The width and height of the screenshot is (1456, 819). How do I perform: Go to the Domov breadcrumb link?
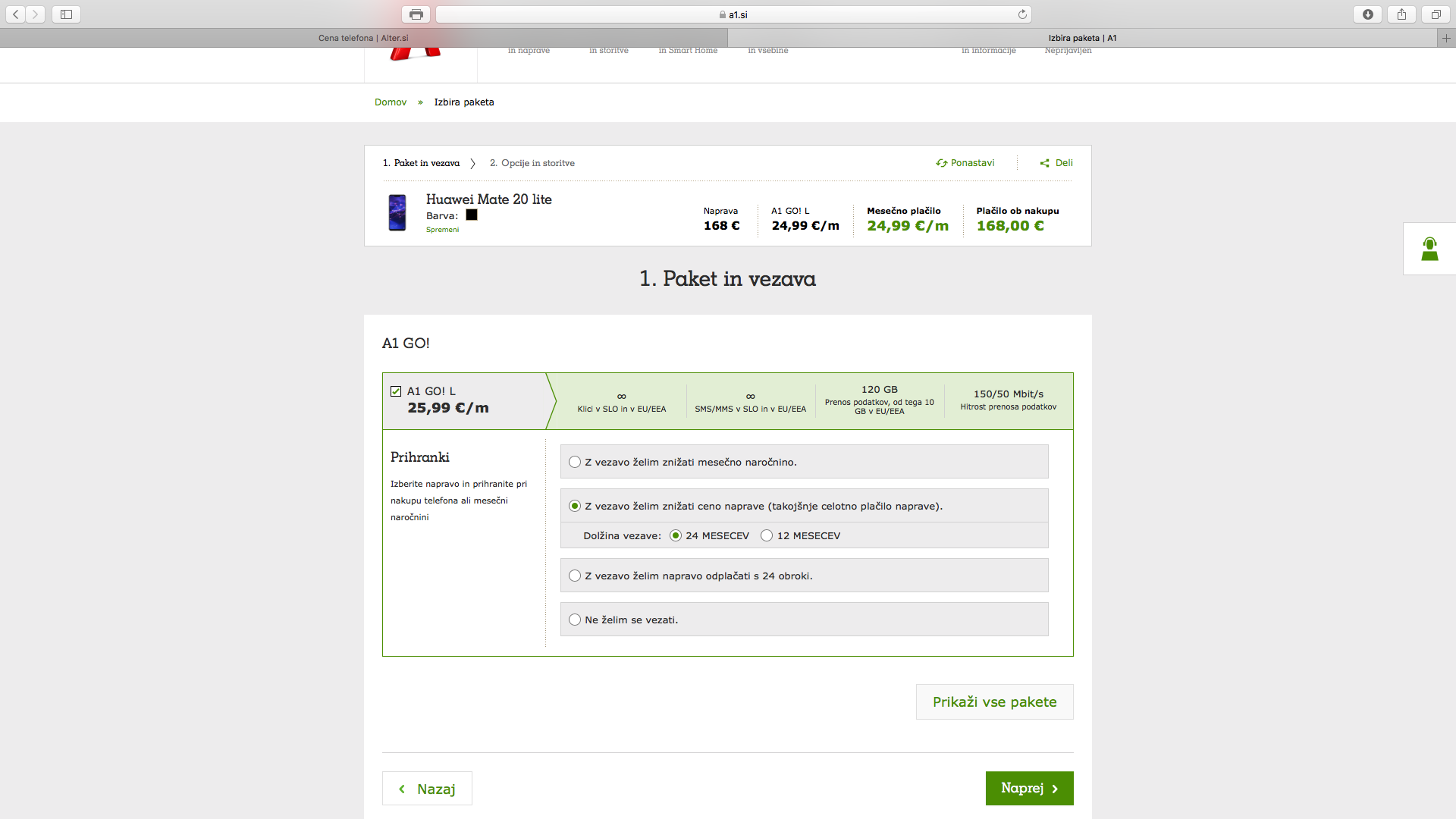click(x=391, y=102)
